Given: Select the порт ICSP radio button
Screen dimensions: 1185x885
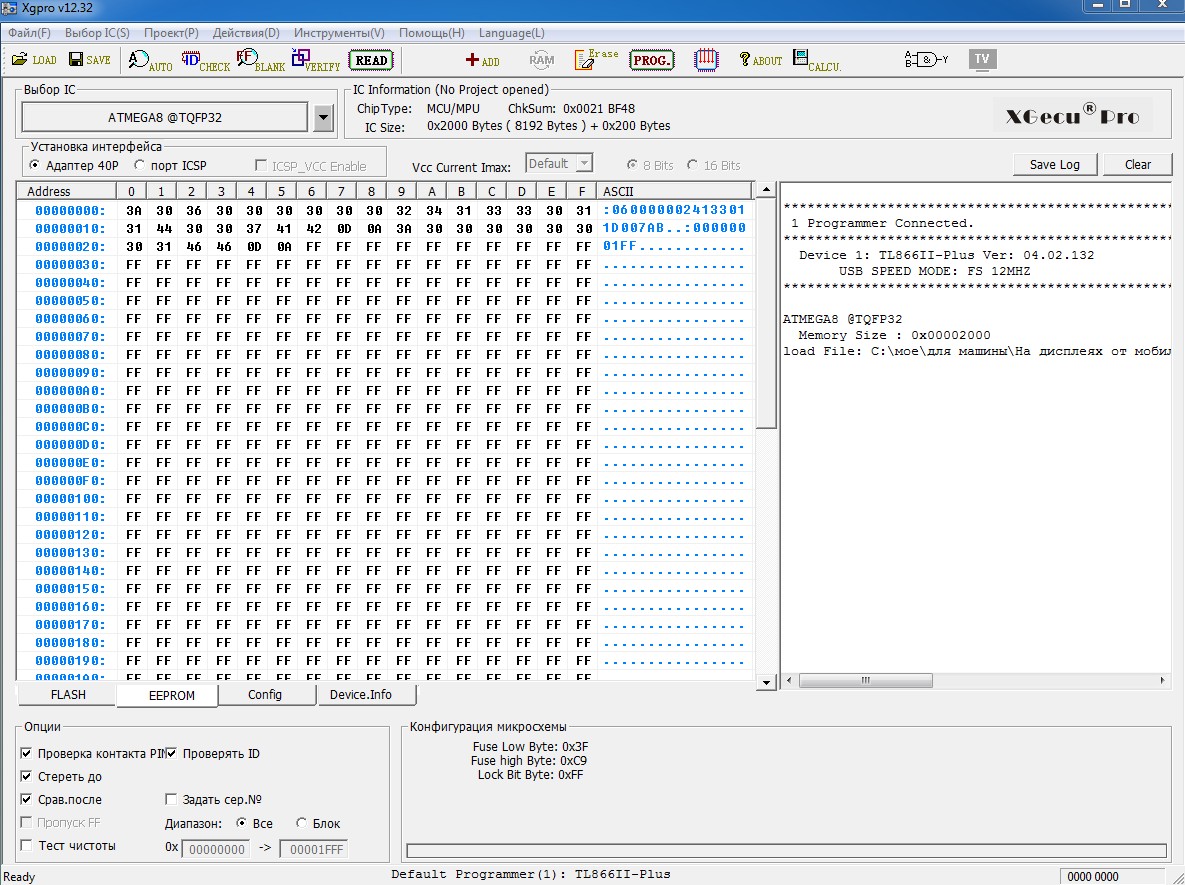Looking at the screenshot, I should click(x=139, y=166).
